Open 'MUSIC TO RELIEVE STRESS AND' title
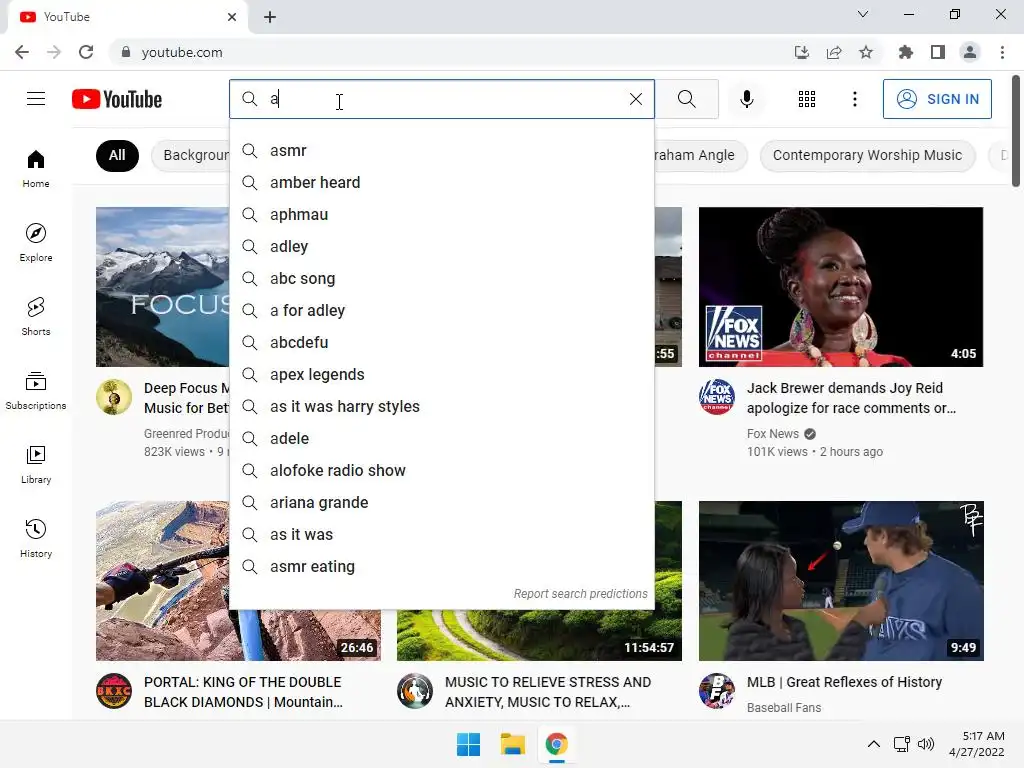 click(547, 692)
